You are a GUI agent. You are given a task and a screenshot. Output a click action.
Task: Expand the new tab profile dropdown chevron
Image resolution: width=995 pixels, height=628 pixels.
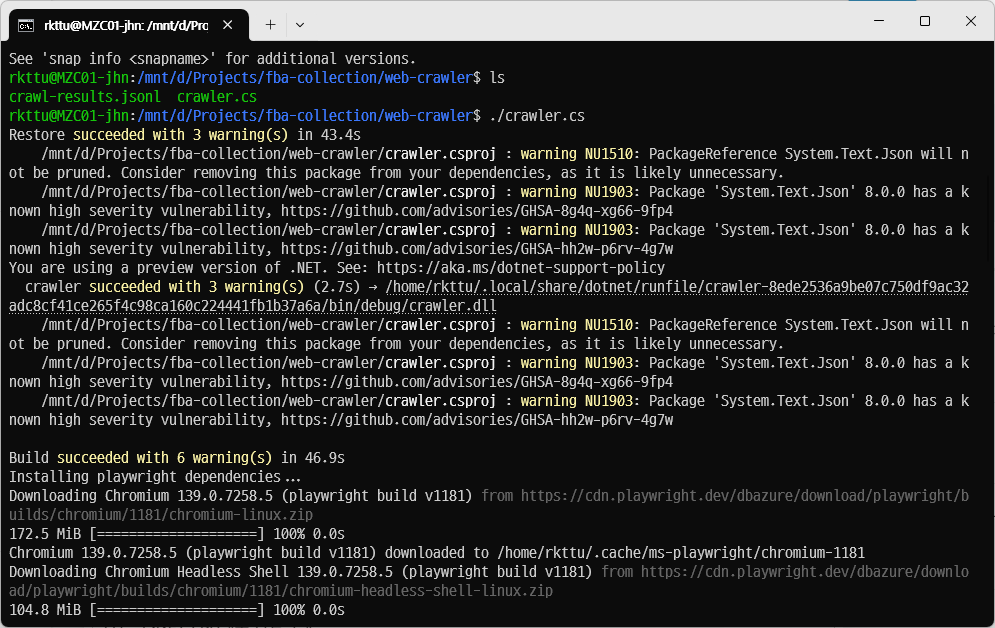(x=300, y=23)
